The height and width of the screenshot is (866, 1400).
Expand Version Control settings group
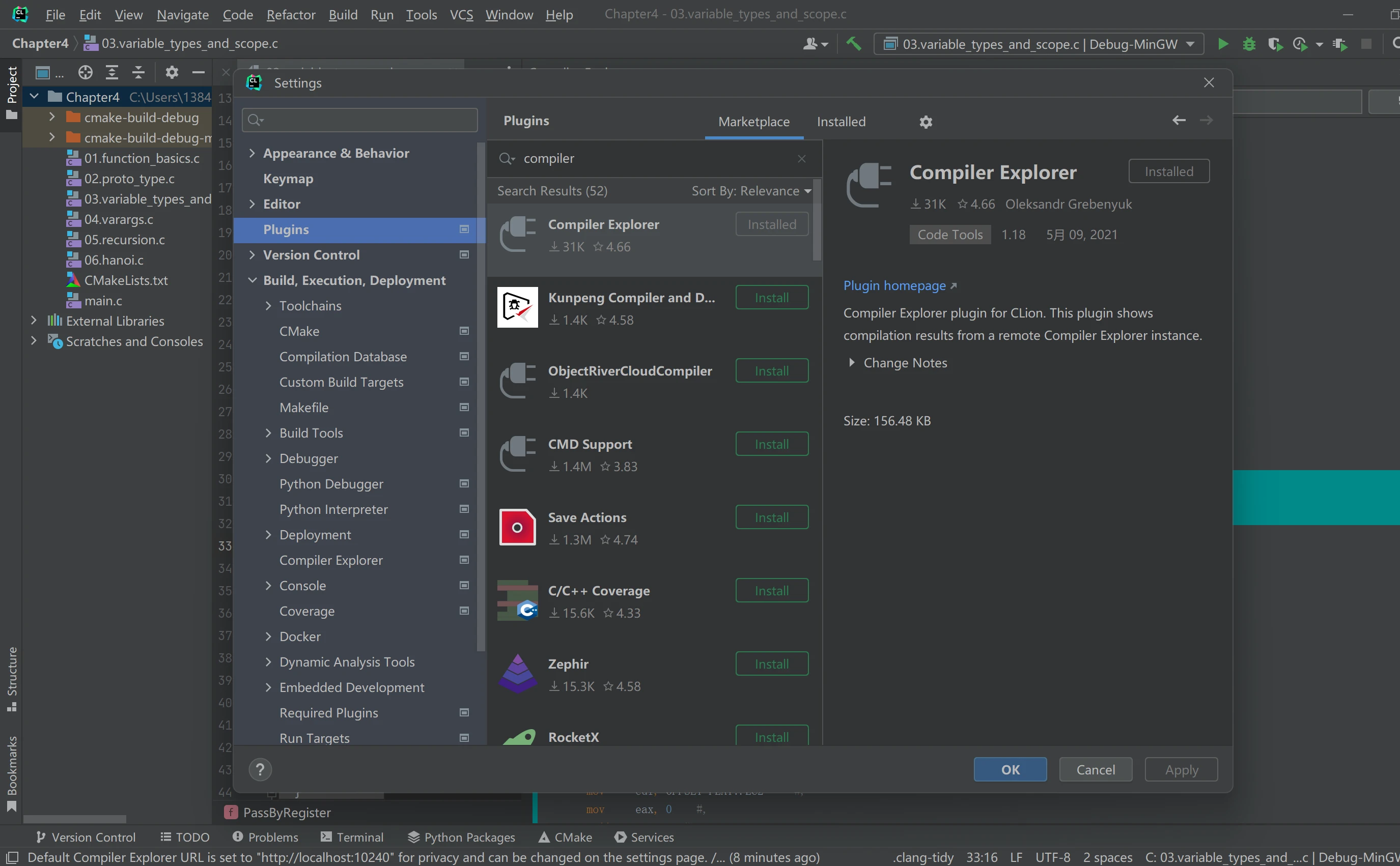coord(252,255)
